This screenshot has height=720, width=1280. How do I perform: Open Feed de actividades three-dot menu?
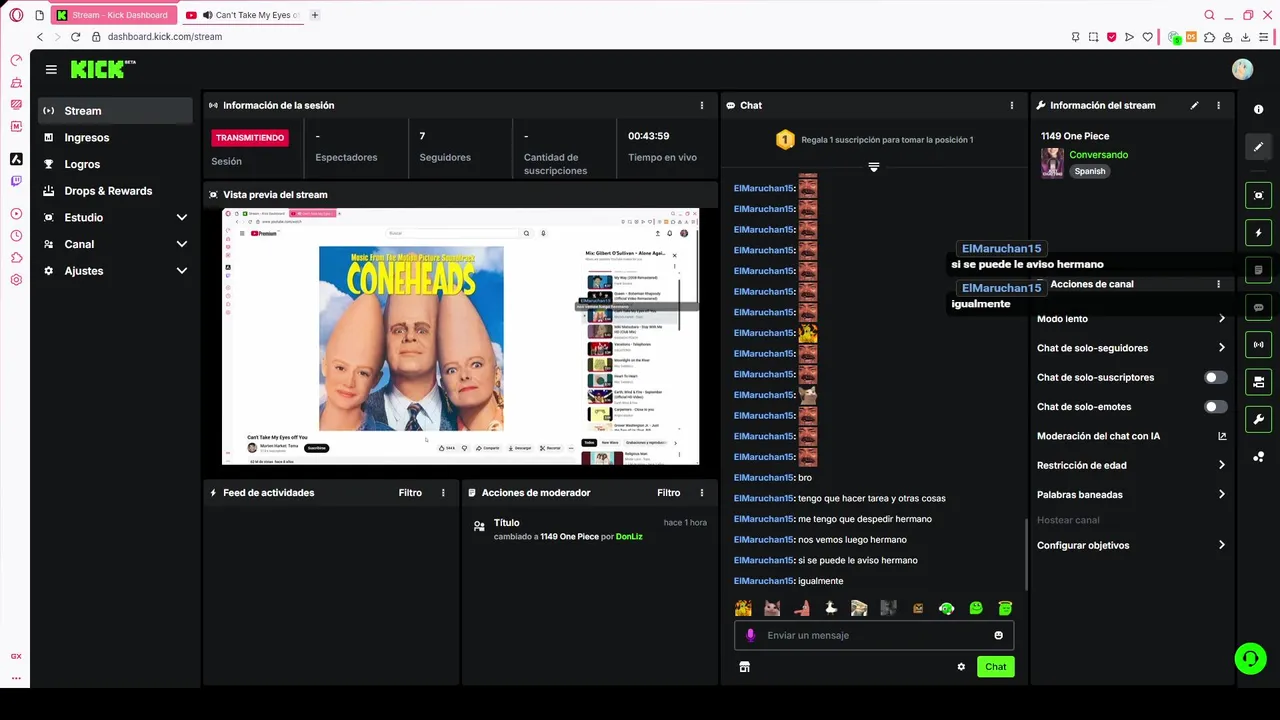click(x=443, y=493)
